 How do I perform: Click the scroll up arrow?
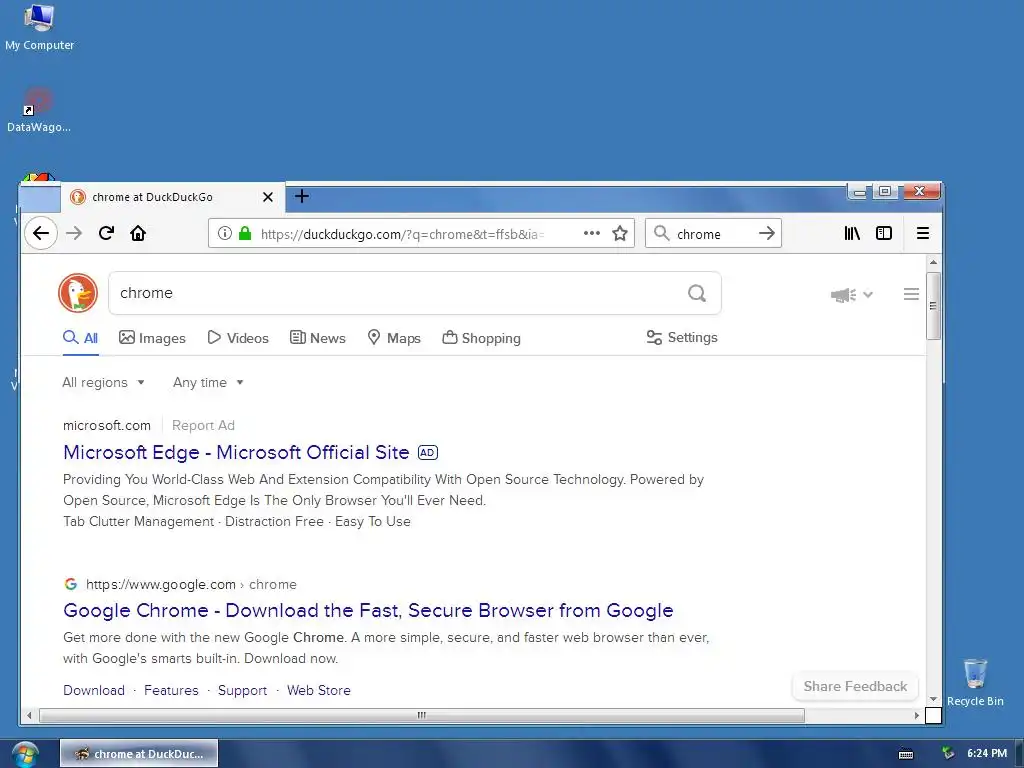pyautogui.click(x=933, y=262)
